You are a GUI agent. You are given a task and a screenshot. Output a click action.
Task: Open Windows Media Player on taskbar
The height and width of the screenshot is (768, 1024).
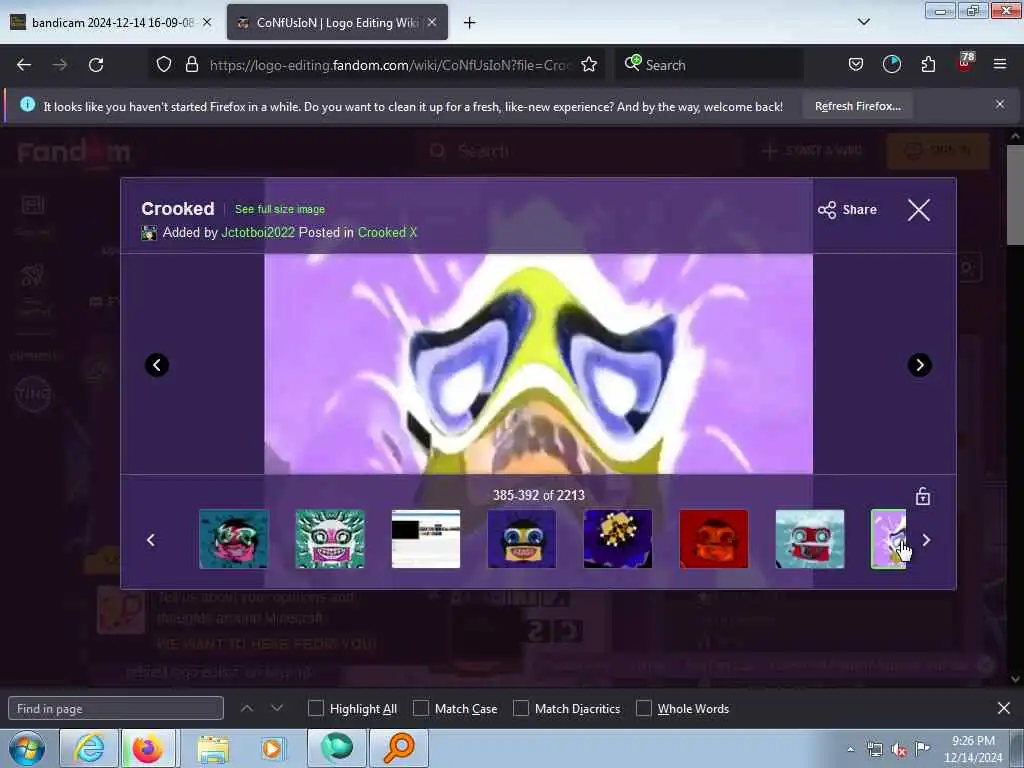tap(272, 748)
